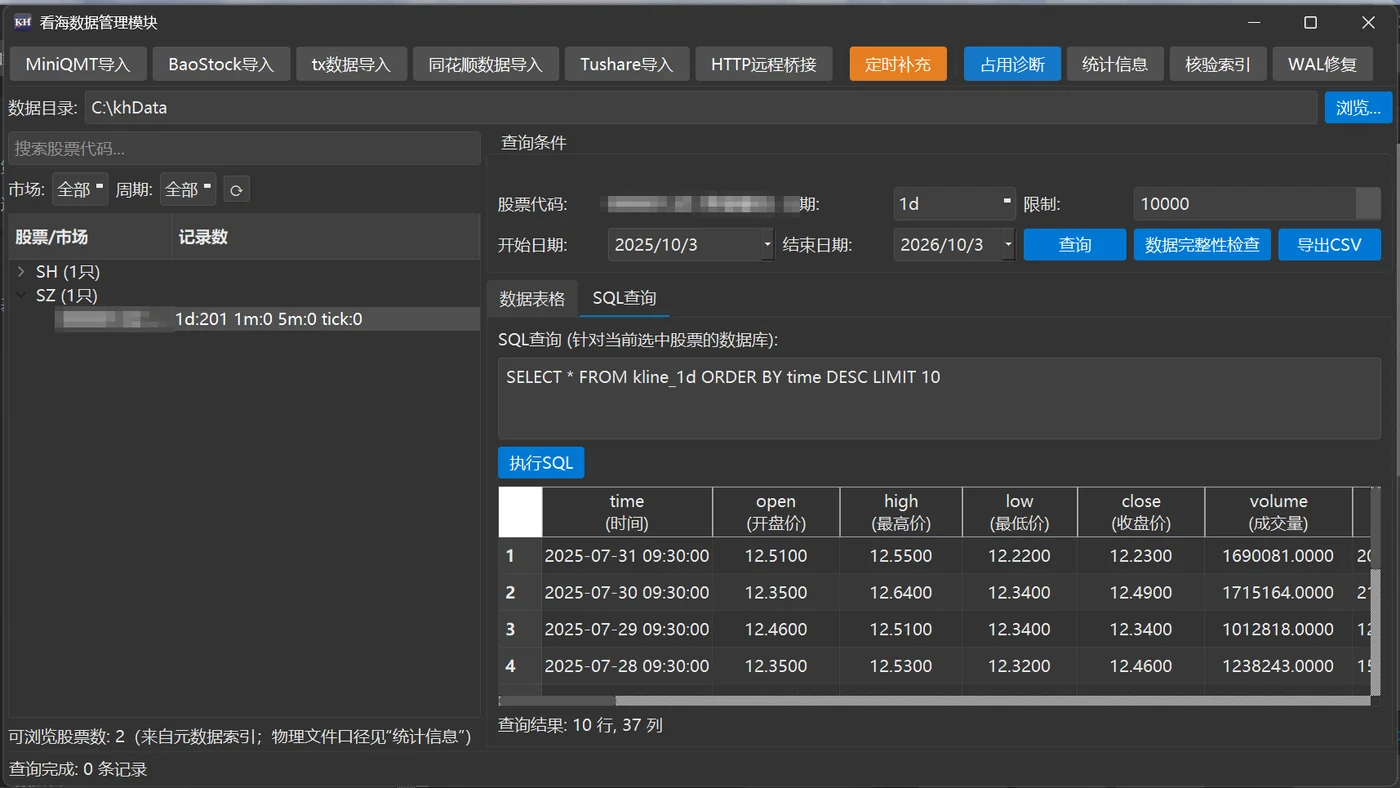Click the 限制 value field showing 10000
Screen dimensions: 1400x788
click(1244, 204)
